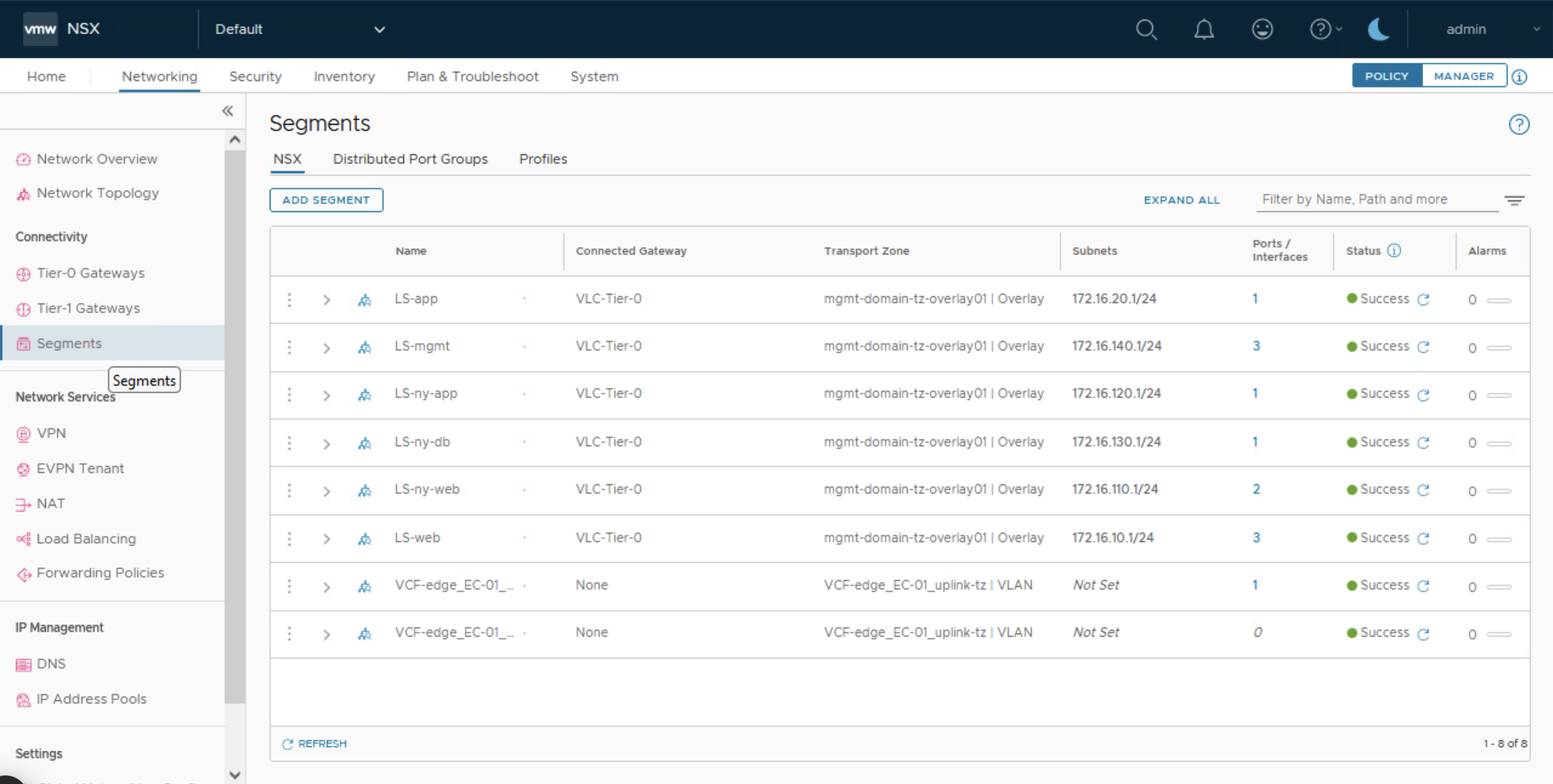Click the Add Segment button
This screenshot has width=1553, height=784.
point(325,200)
